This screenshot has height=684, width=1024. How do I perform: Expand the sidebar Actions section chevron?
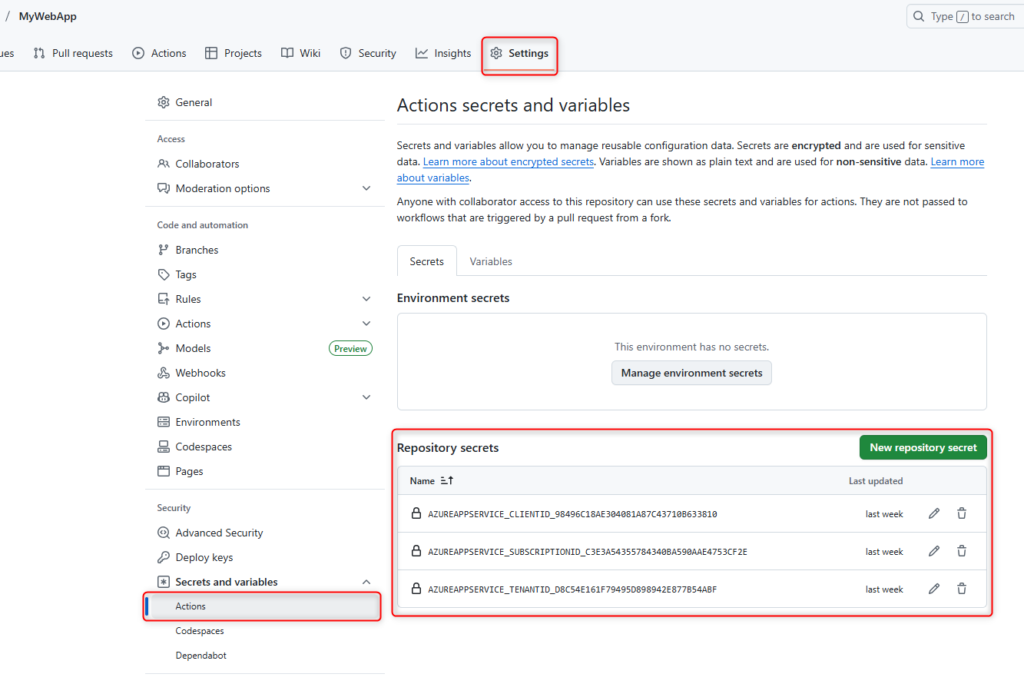366,323
